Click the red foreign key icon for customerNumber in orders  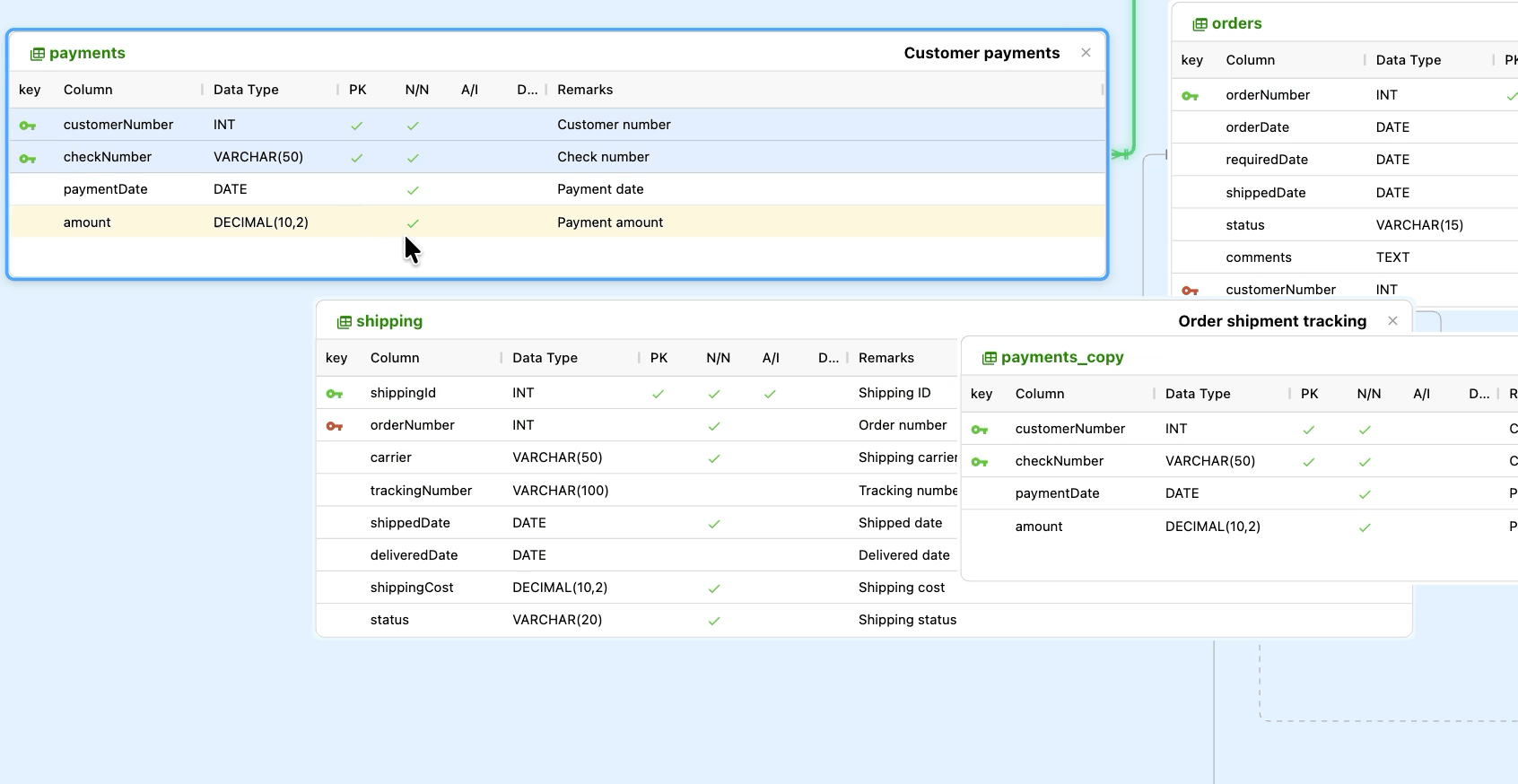[1191, 291]
